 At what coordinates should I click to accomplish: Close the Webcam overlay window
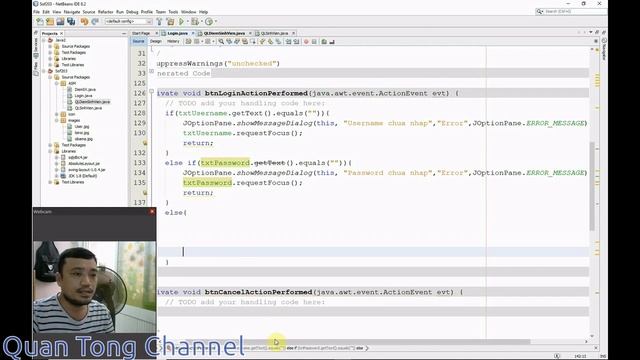(152, 211)
